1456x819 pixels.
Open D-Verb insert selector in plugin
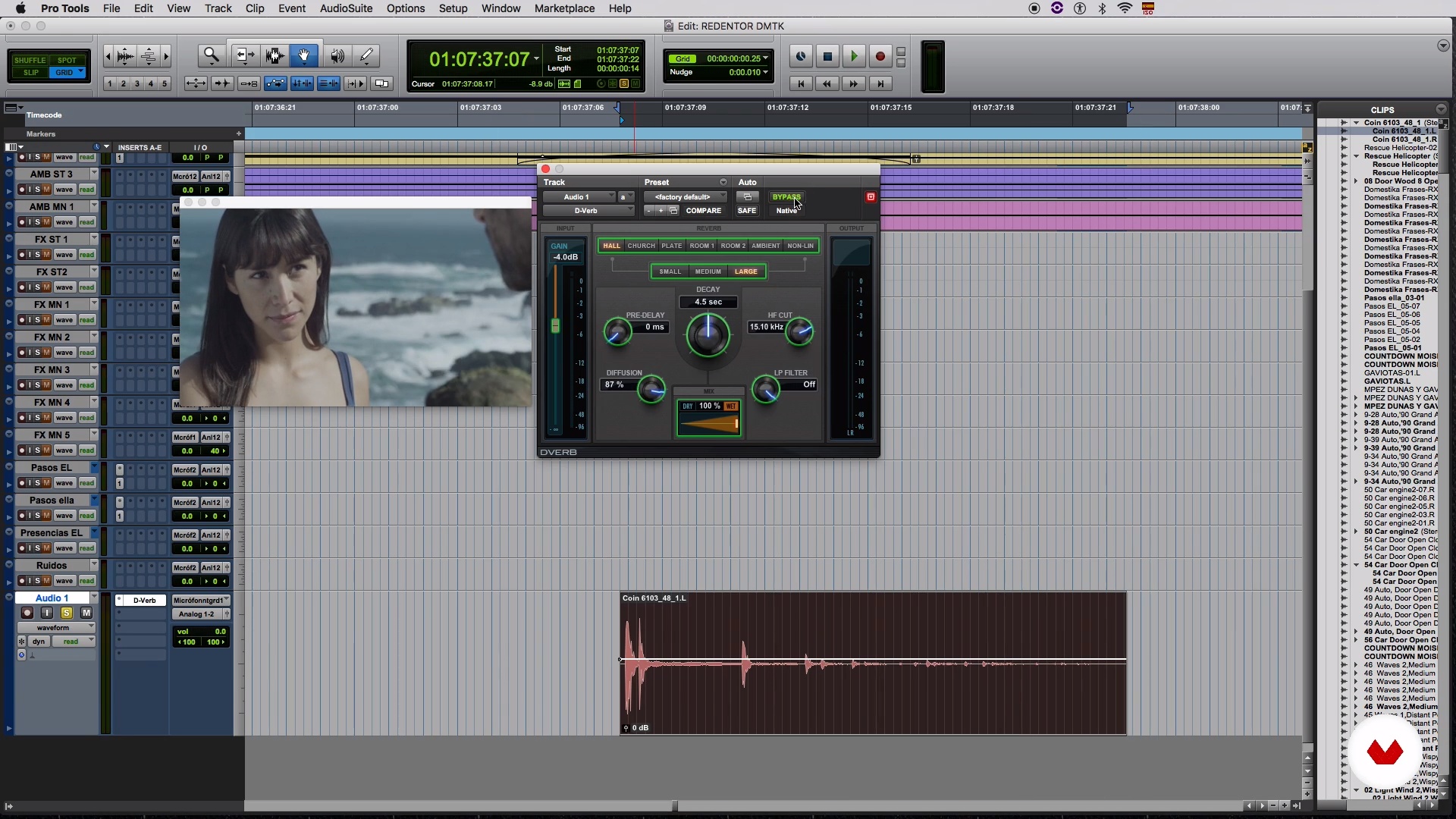click(x=588, y=211)
